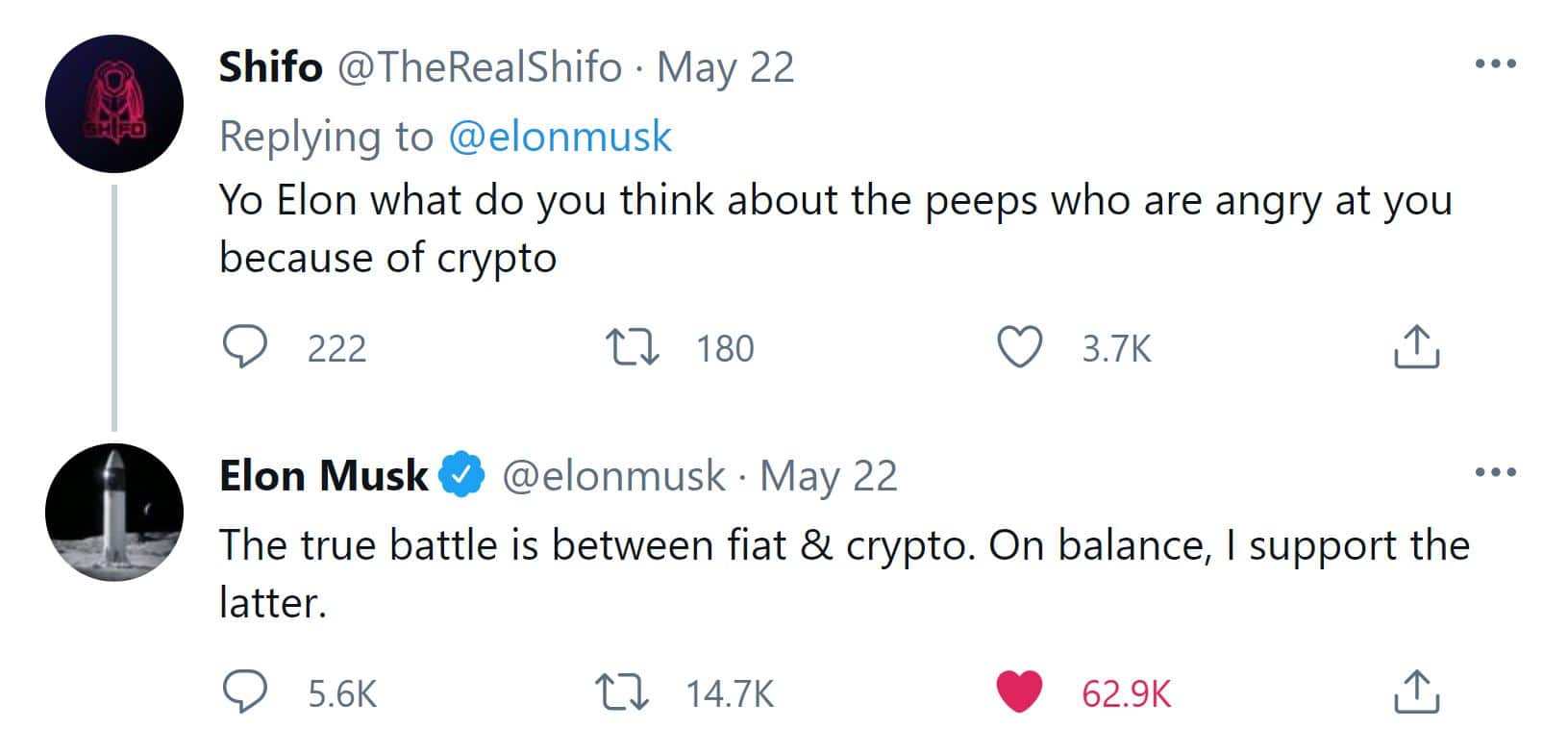The width and height of the screenshot is (1568, 754).
Task: Retweet Elon Musk's fiat & crypto tweet
Action: tap(621, 692)
